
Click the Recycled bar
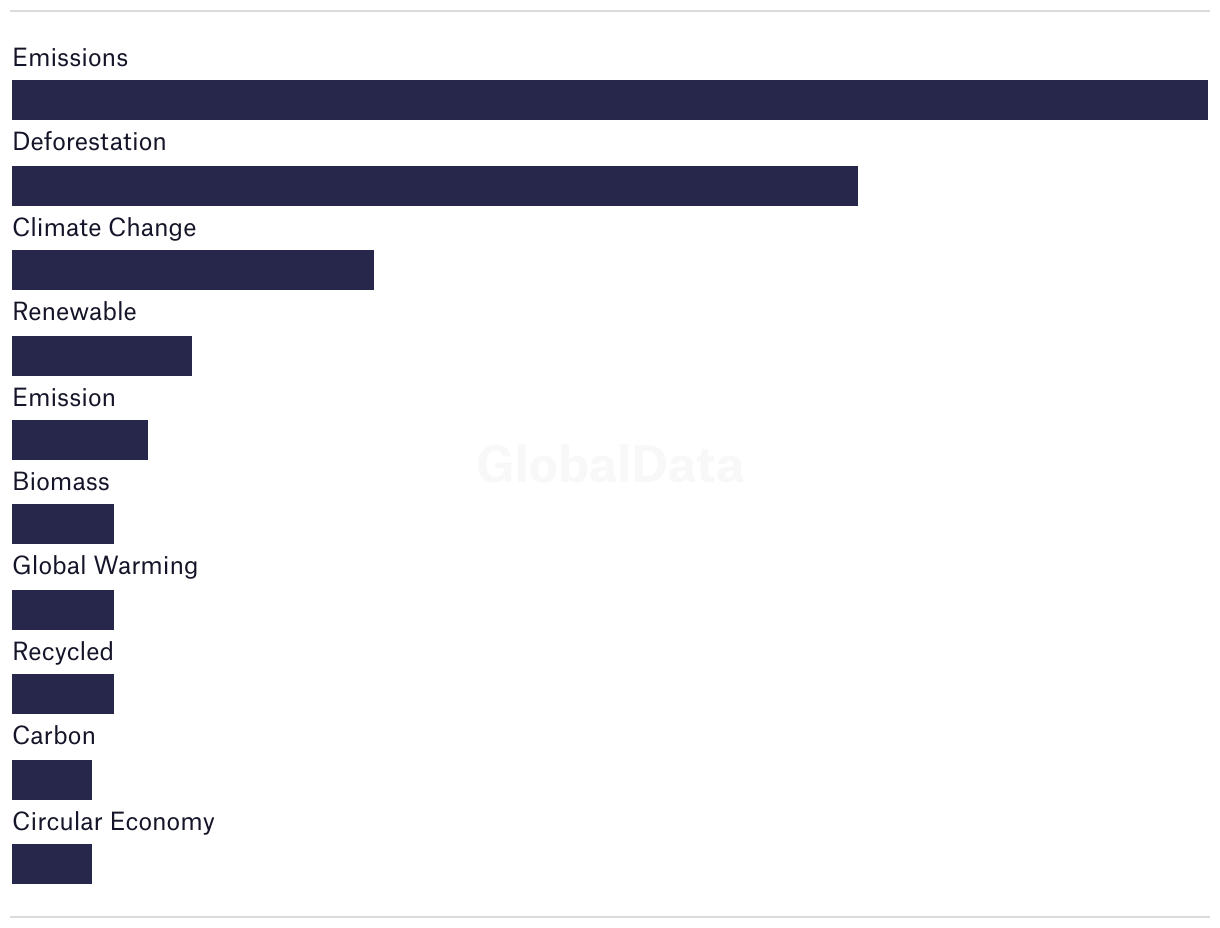click(x=63, y=694)
